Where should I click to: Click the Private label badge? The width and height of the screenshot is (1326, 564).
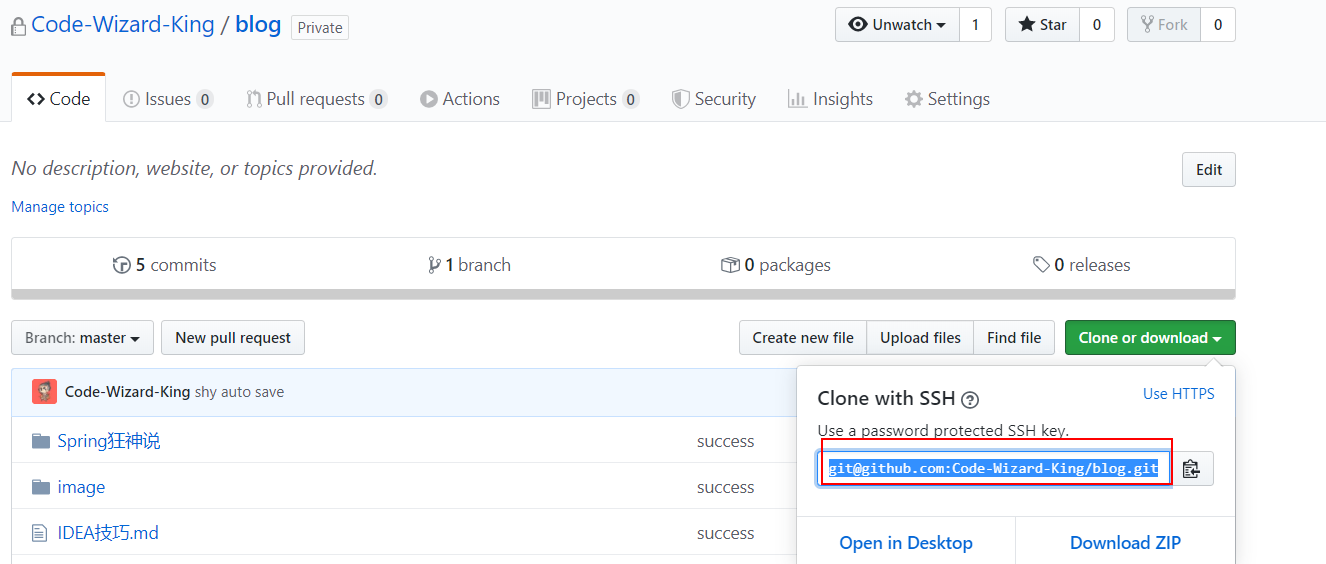(320, 28)
